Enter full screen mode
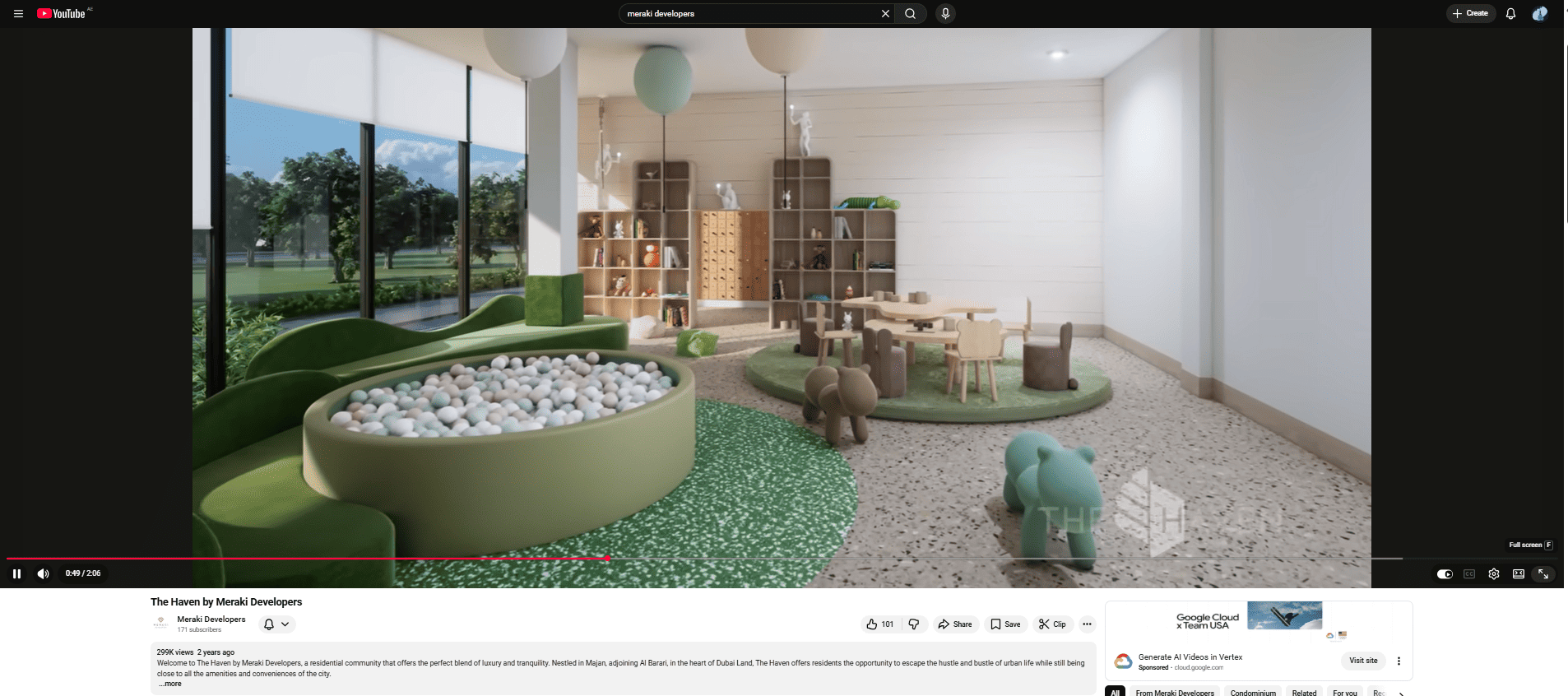 [x=1543, y=574]
